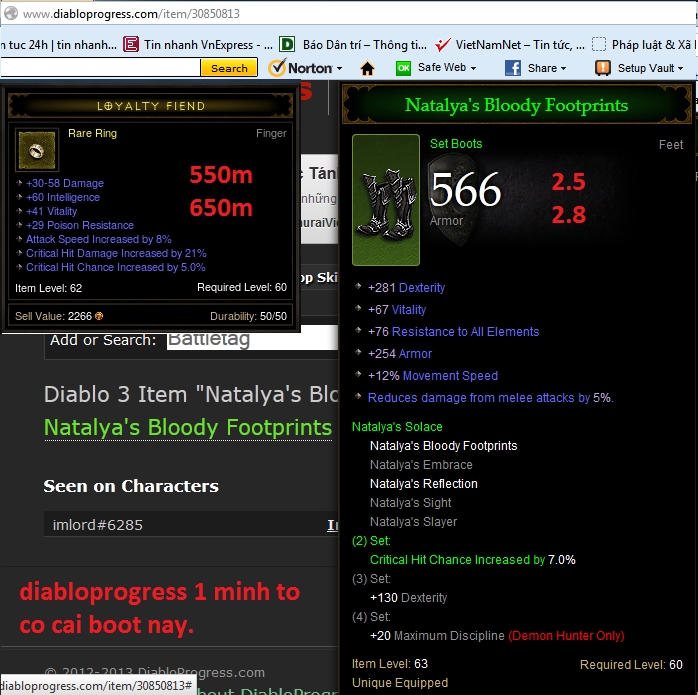Expand the Setup Vault dropdown
Screen dimensions: 698x695
point(680,69)
